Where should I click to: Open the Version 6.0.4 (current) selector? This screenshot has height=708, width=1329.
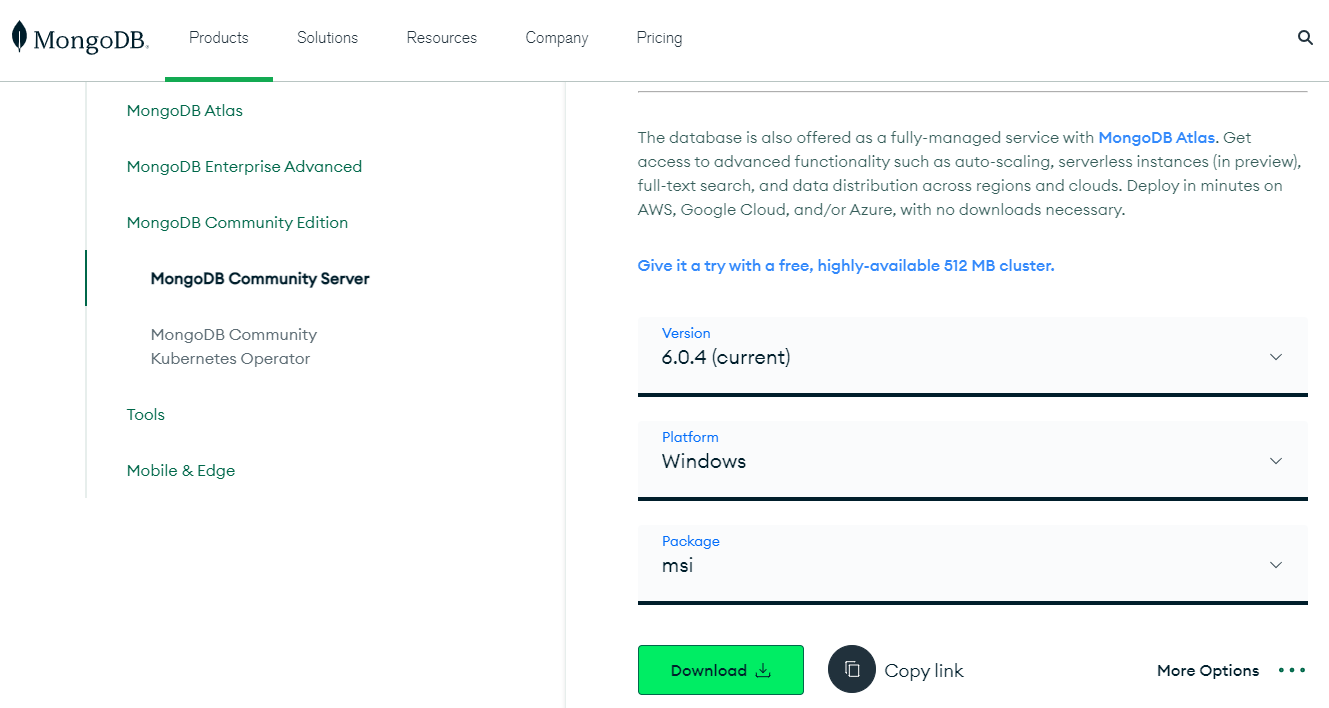coord(973,357)
